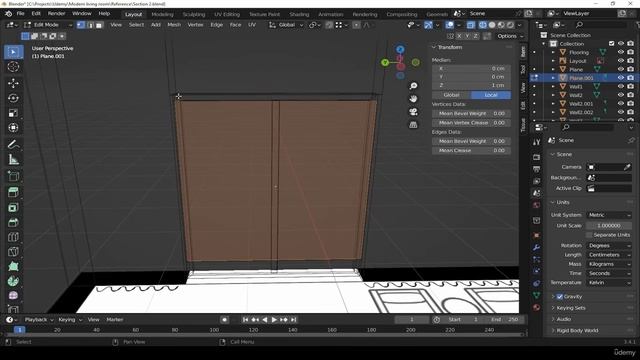The image size is (640, 360).
Task: Click the viewport zoom icon
Action: tap(413, 86)
